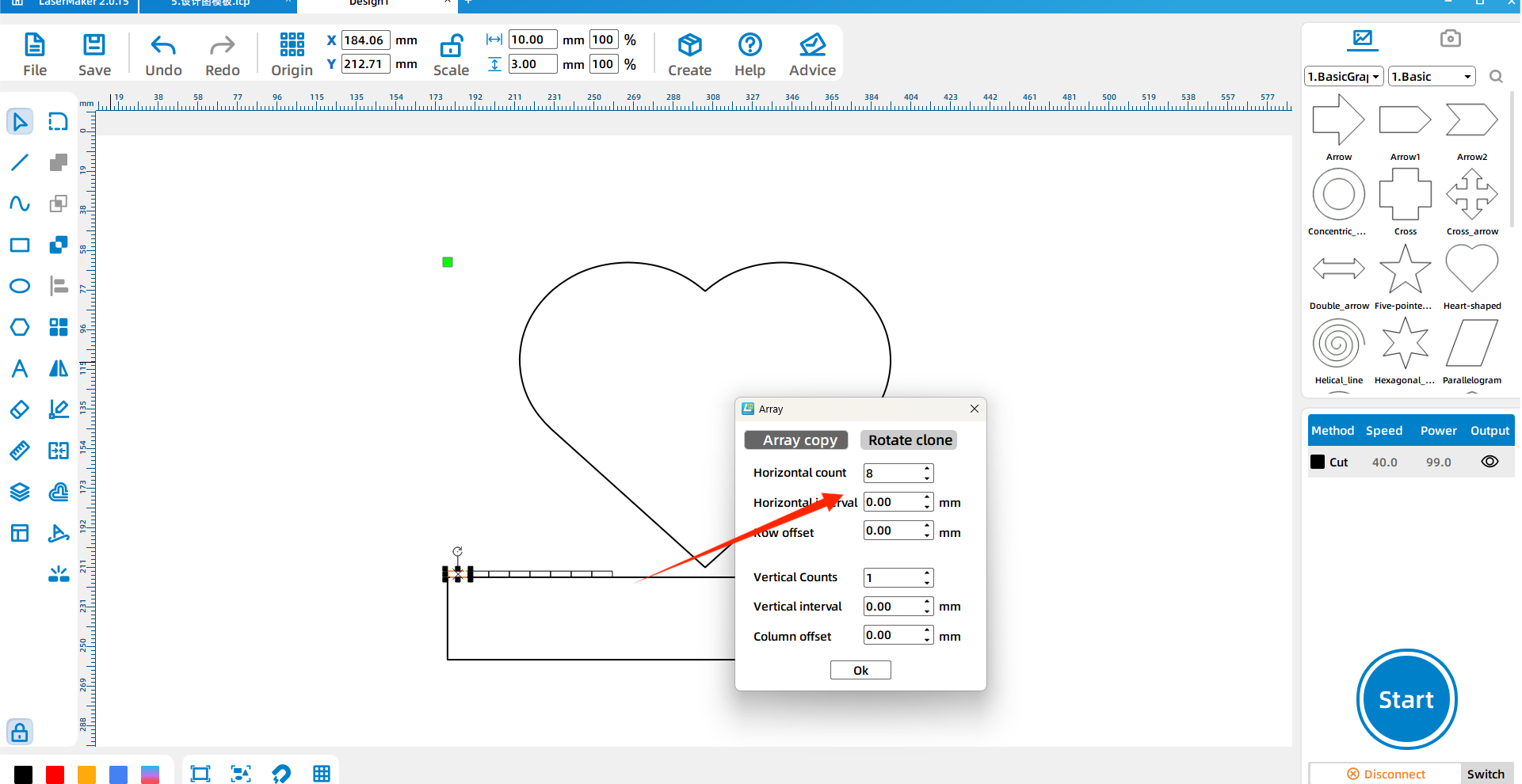Screen dimensions: 1522x784
Task: Pick the red color swatch
Action: click(55, 774)
